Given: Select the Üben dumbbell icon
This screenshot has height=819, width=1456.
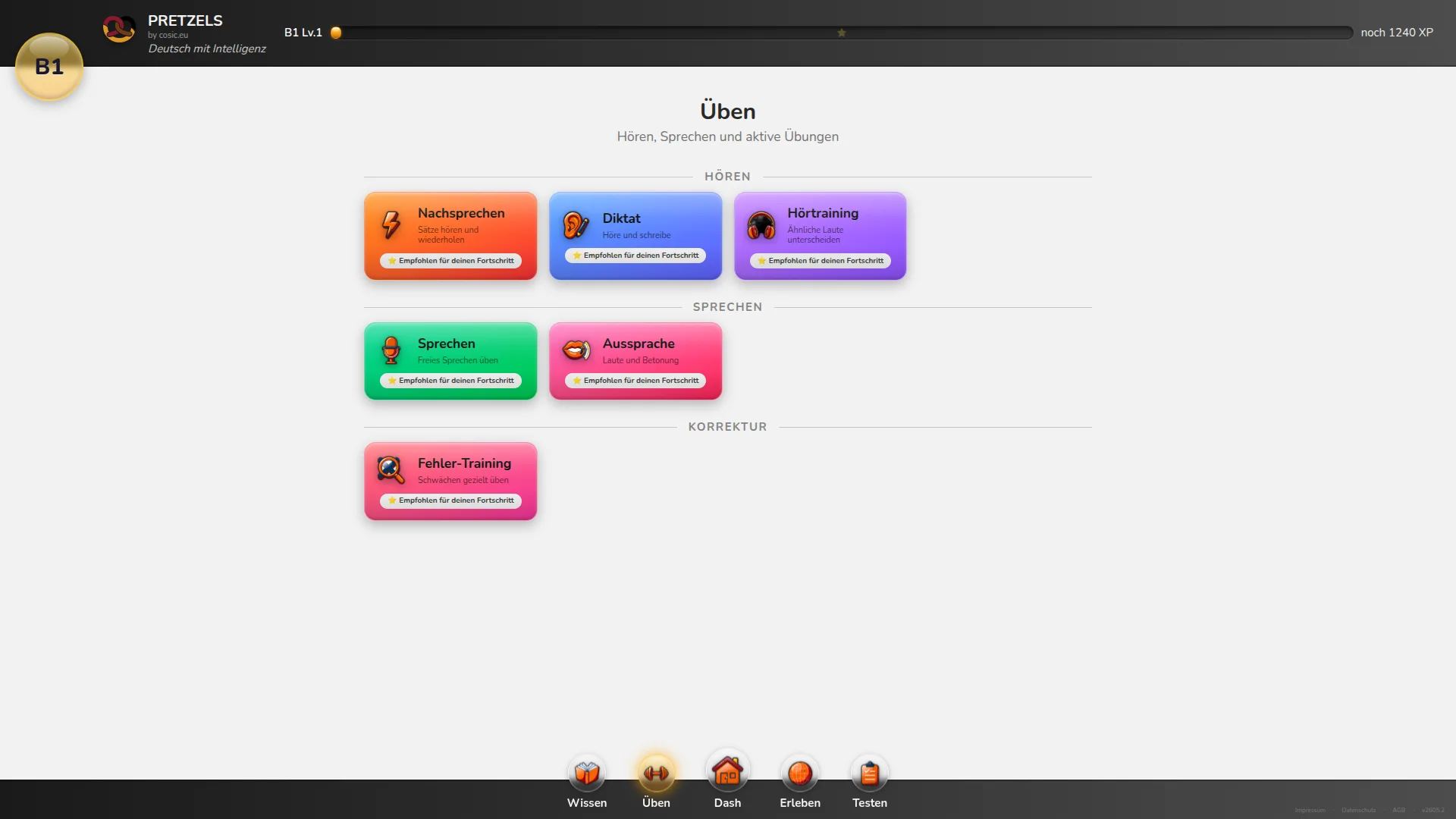Looking at the screenshot, I should pyautogui.click(x=656, y=773).
